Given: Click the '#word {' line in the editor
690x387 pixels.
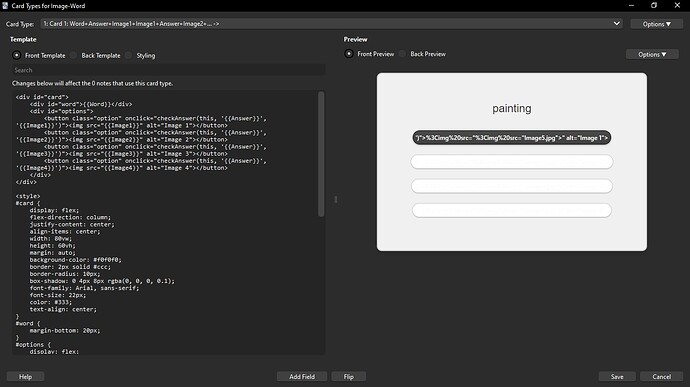Looking at the screenshot, I should tap(28, 323).
